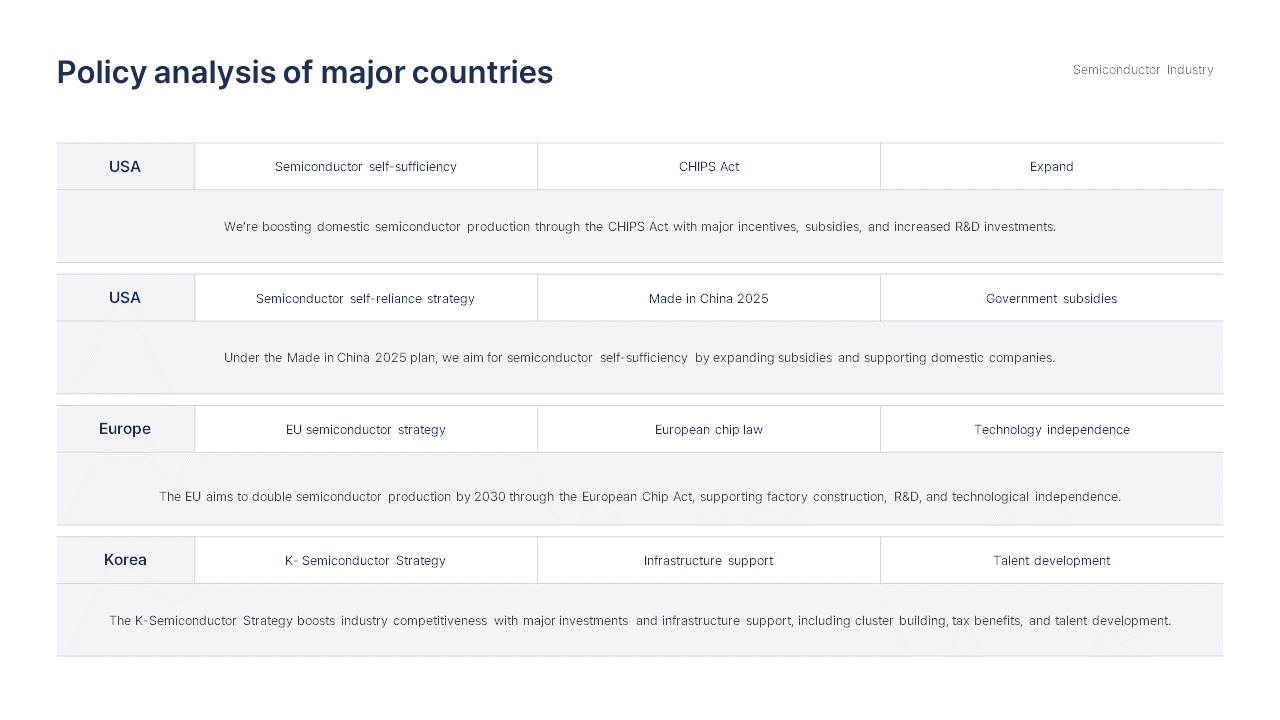The height and width of the screenshot is (720, 1280).
Task: Select the USA header cell beside 'Semiconductor self-sufficiency'
Action: 125,167
